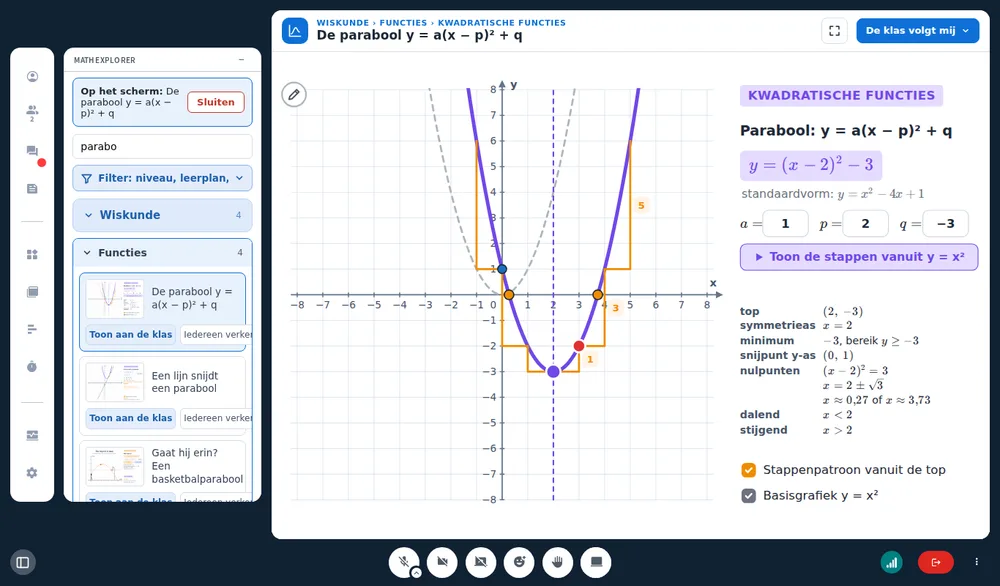The width and height of the screenshot is (1000, 586).
Task: Go to FUNCTIES breadcrumb
Action: click(x=403, y=22)
